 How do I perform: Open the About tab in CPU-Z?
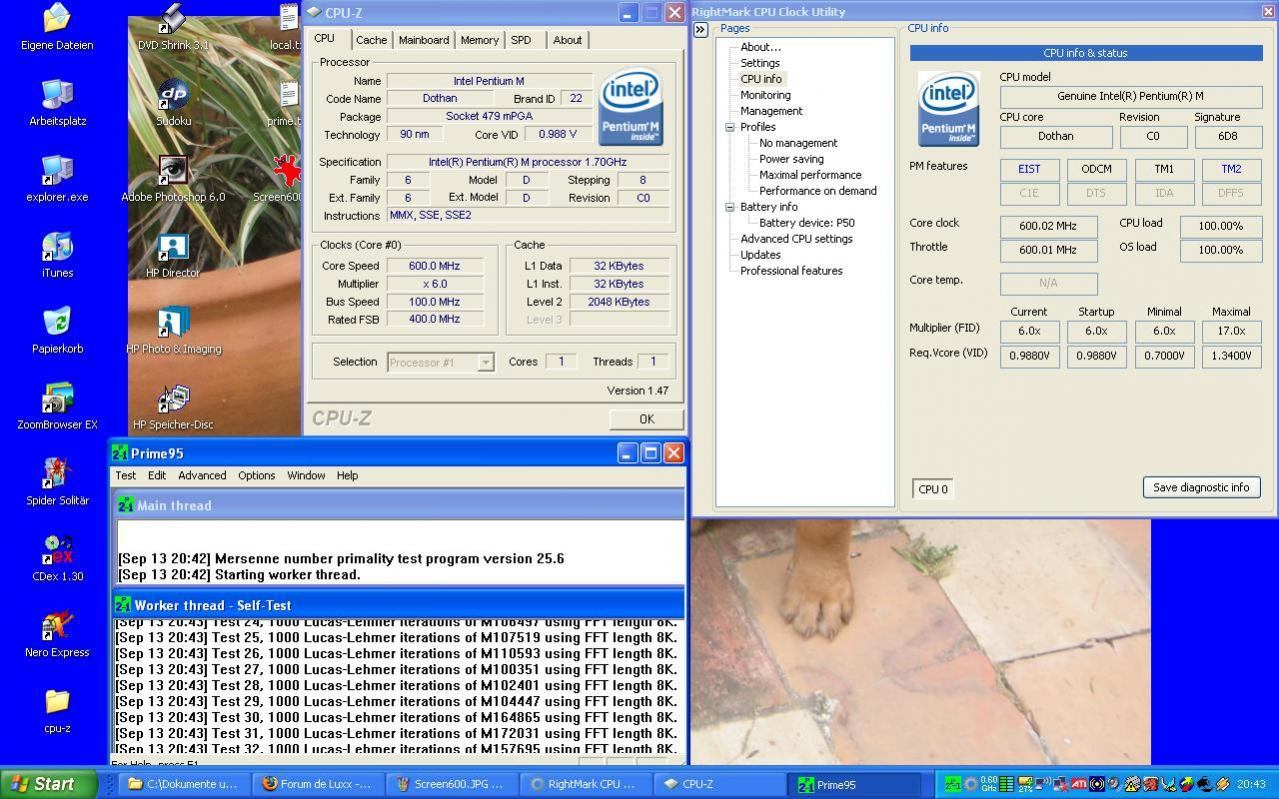click(567, 40)
